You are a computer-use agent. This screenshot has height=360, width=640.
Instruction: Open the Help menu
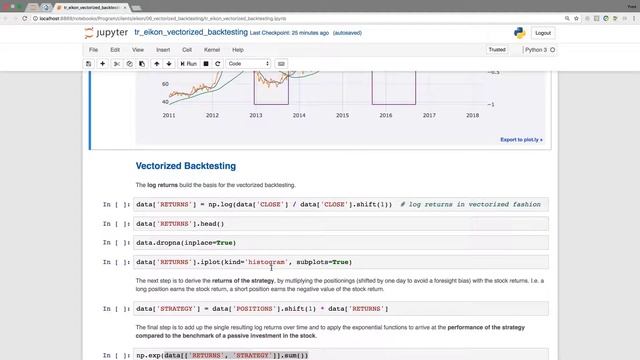238,50
